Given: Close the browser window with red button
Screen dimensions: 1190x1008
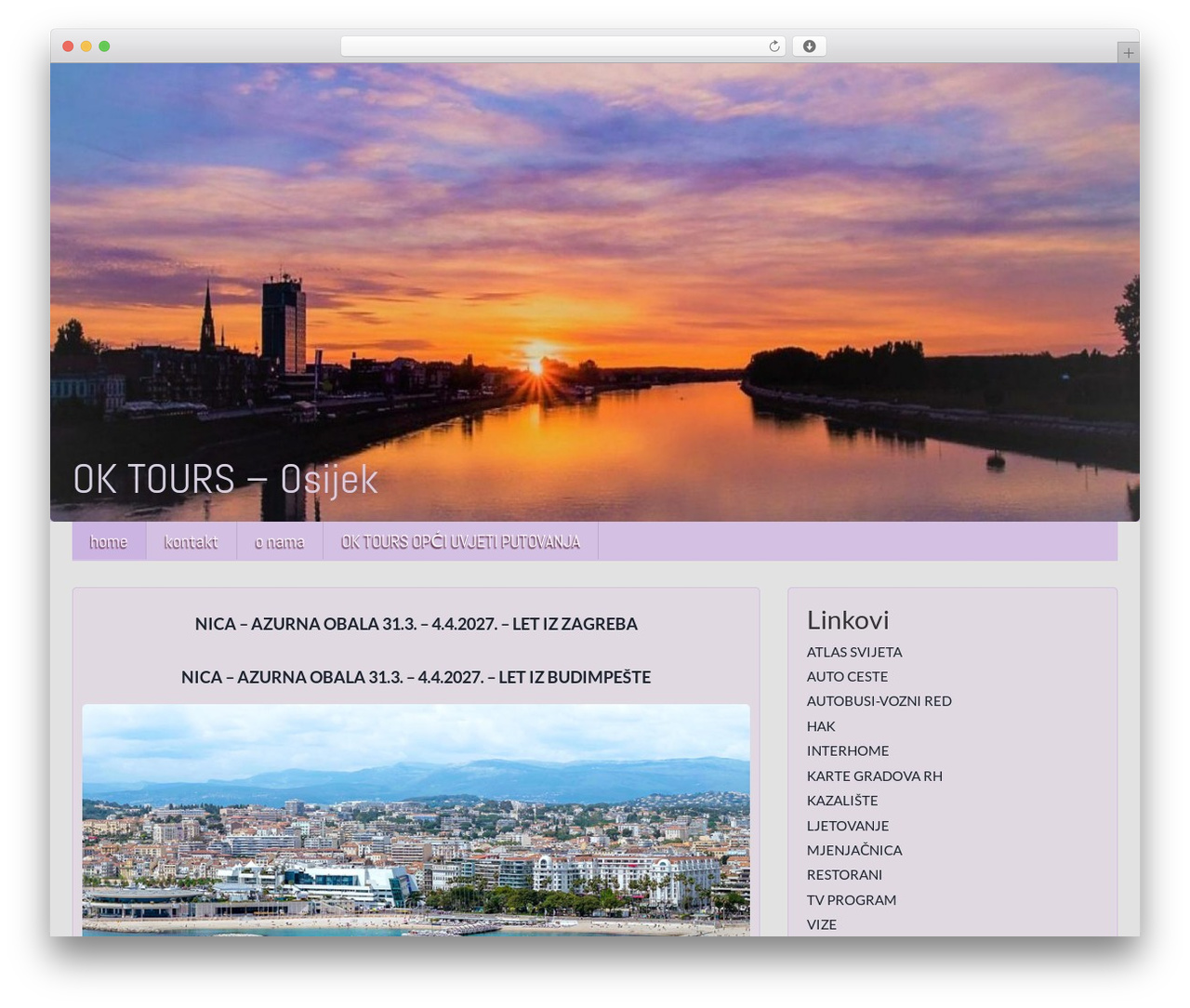Looking at the screenshot, I should 68,46.
